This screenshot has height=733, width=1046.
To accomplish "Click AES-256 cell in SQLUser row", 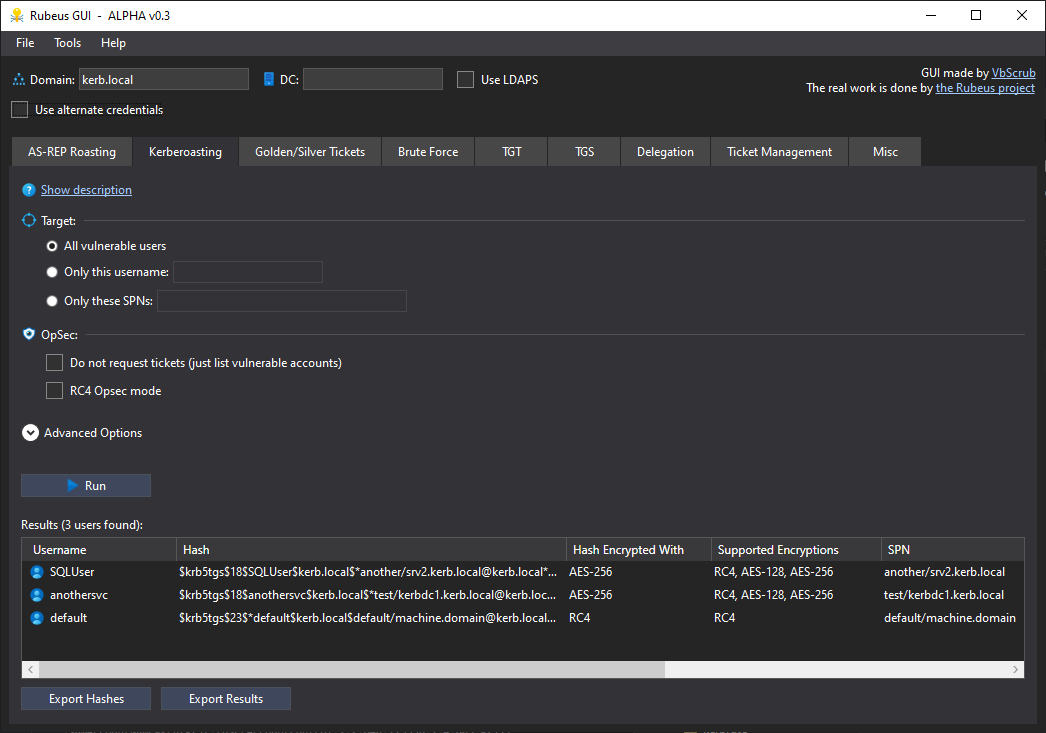I will (x=590, y=572).
